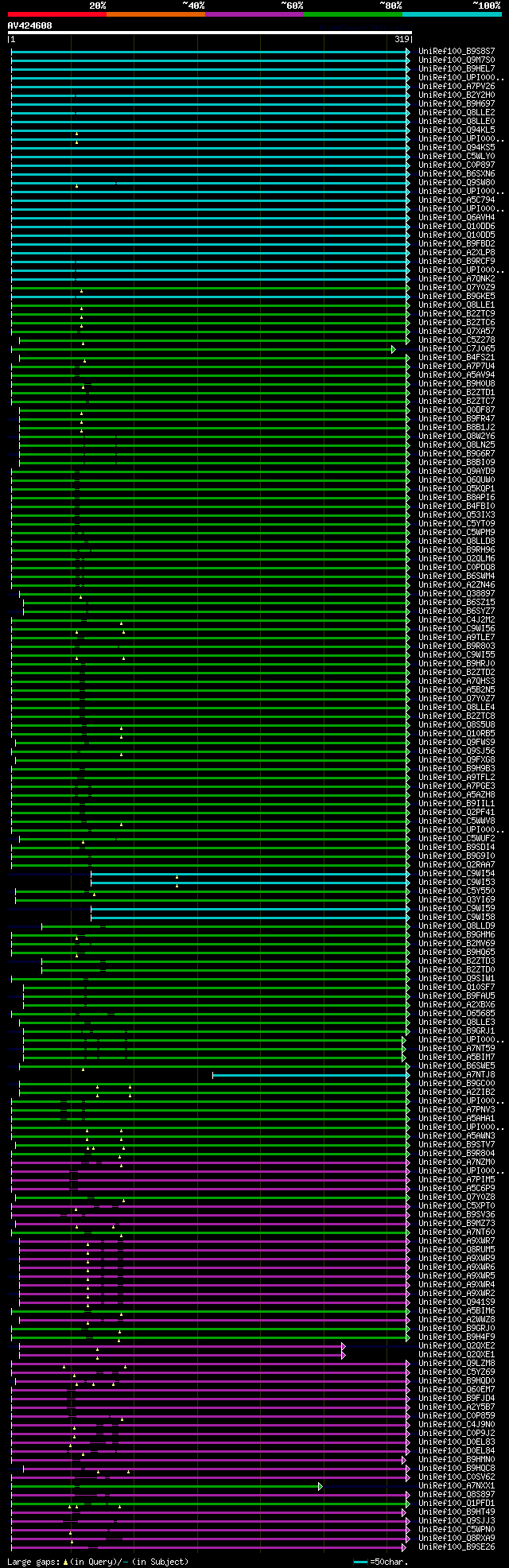The height and width of the screenshot is (1568, 509).
Task: Select hit label UniRef100_A2WWZ8
Action: (x=457, y=1319)
